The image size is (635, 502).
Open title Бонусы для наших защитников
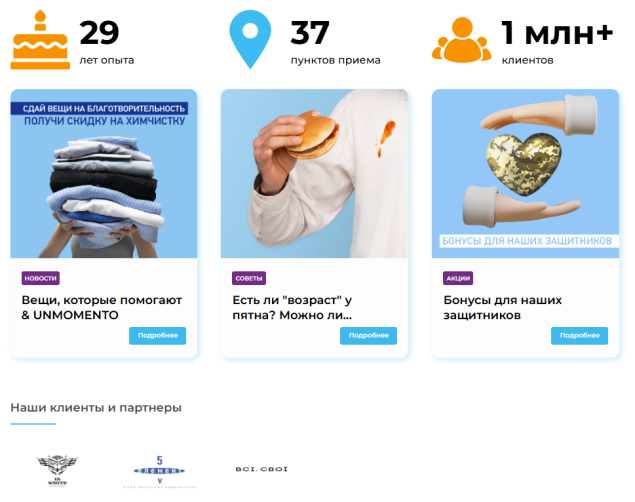pyautogui.click(x=503, y=308)
